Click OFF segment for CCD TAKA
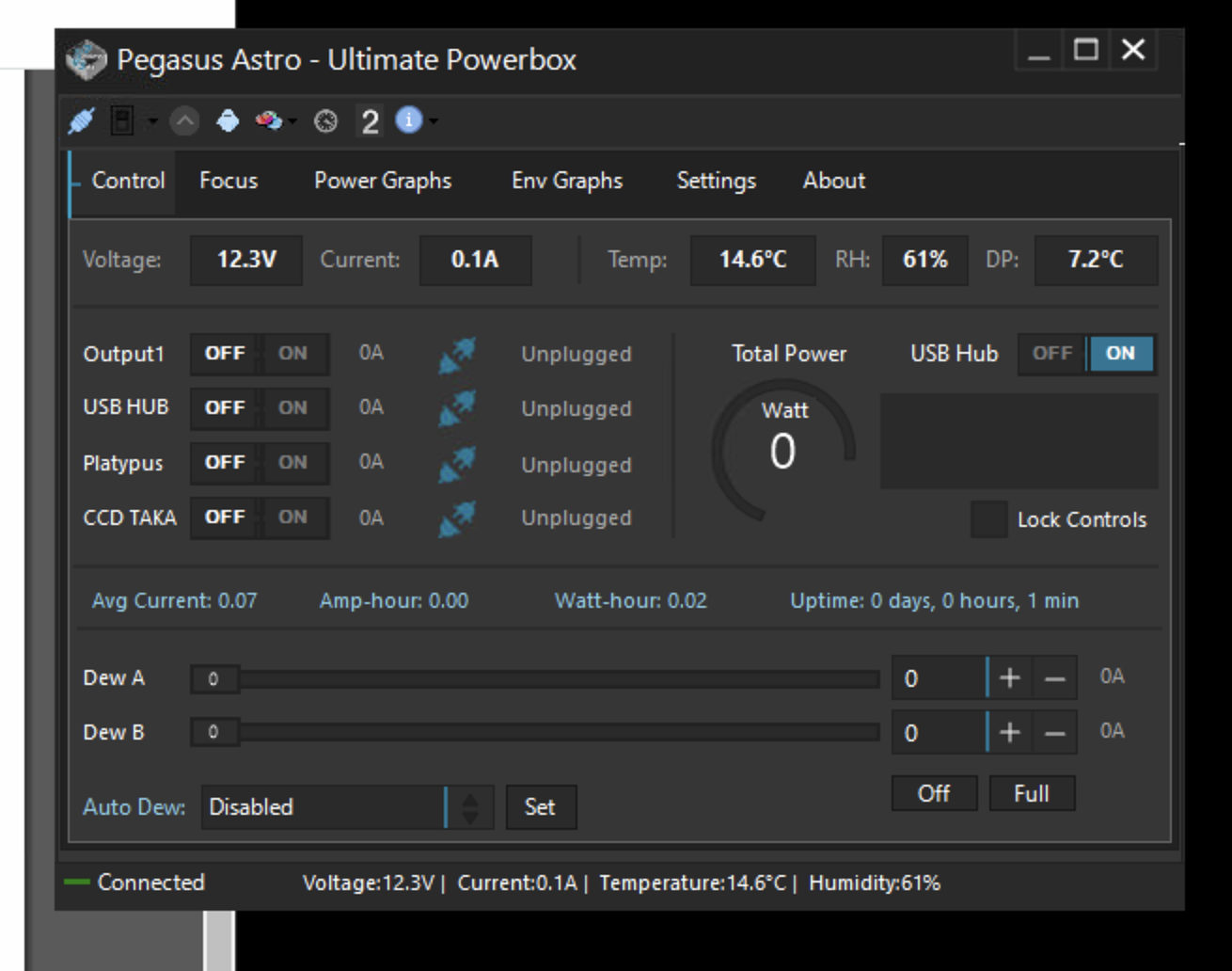1232x971 pixels. tap(225, 517)
